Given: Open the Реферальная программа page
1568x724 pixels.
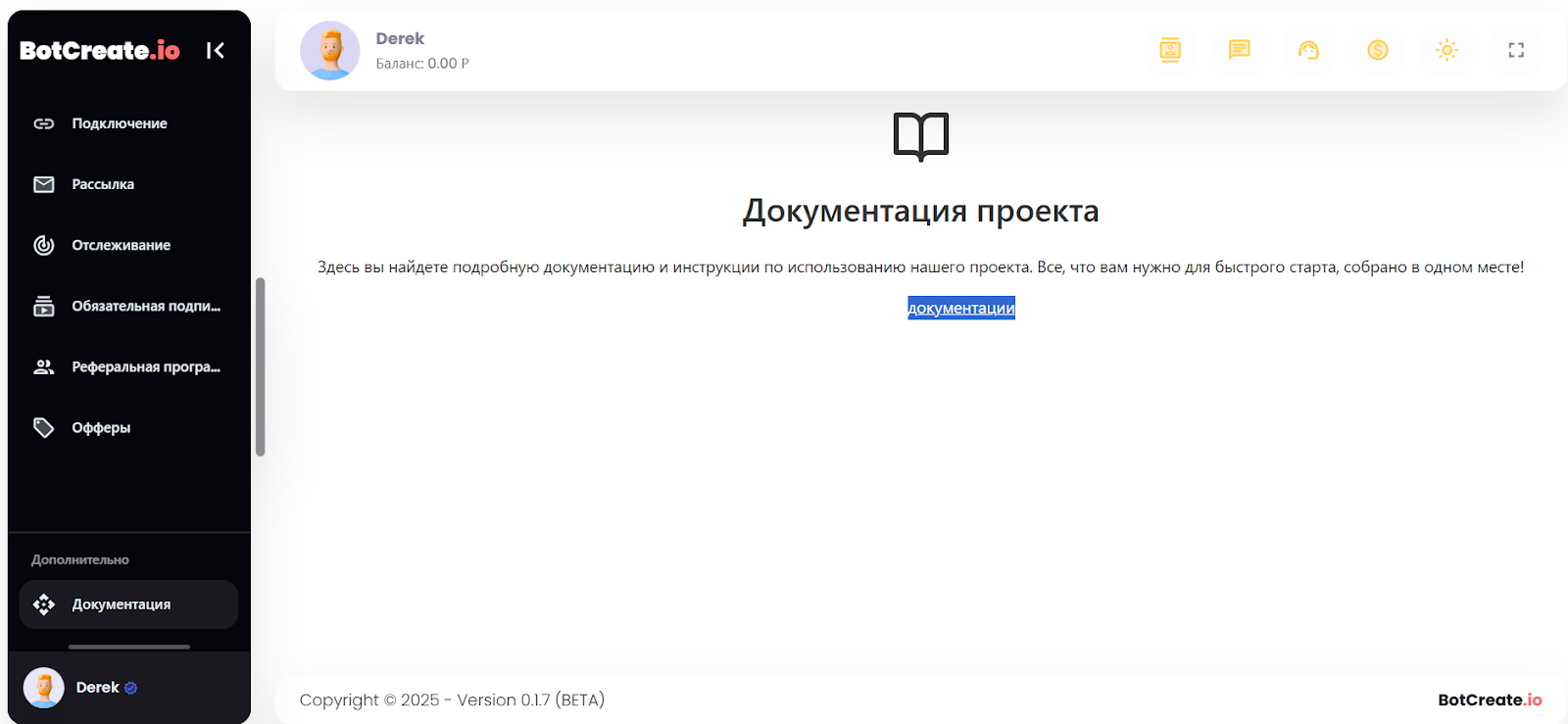Looking at the screenshot, I should 145,366.
